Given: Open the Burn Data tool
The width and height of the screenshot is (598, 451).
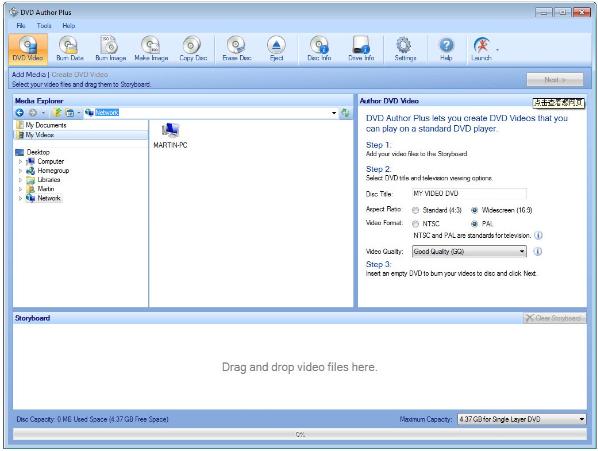Looking at the screenshot, I should [70, 49].
